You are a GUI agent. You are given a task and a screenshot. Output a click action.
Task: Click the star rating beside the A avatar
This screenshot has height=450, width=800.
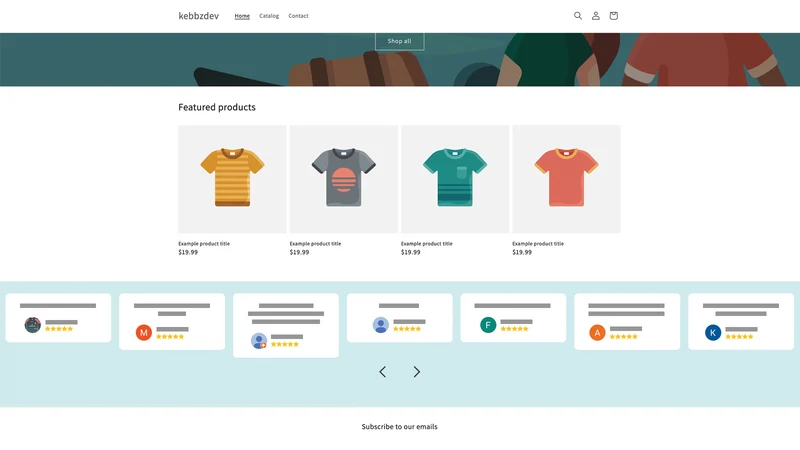click(623, 337)
